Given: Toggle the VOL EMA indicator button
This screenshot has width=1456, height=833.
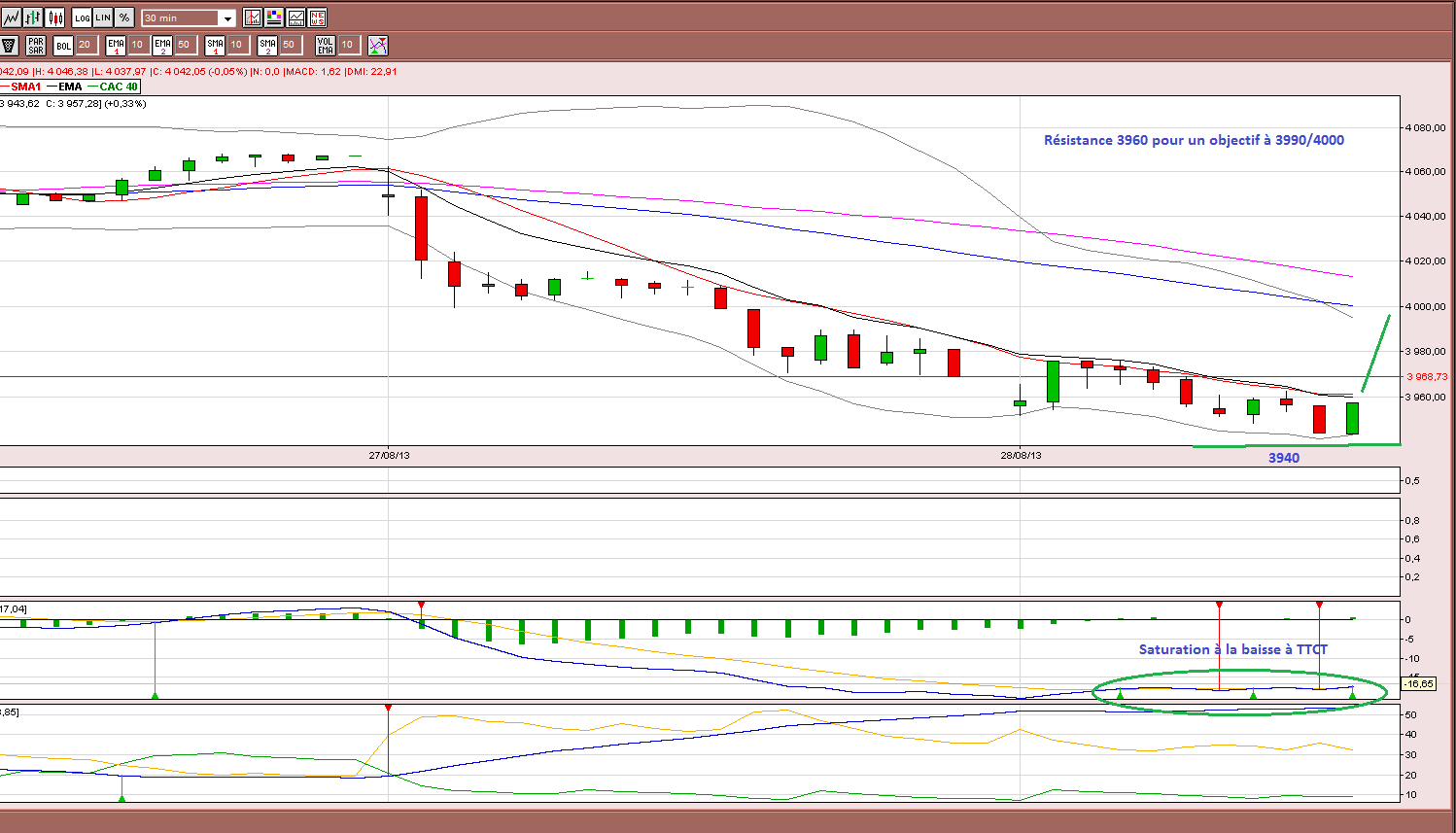Looking at the screenshot, I should click(x=326, y=45).
